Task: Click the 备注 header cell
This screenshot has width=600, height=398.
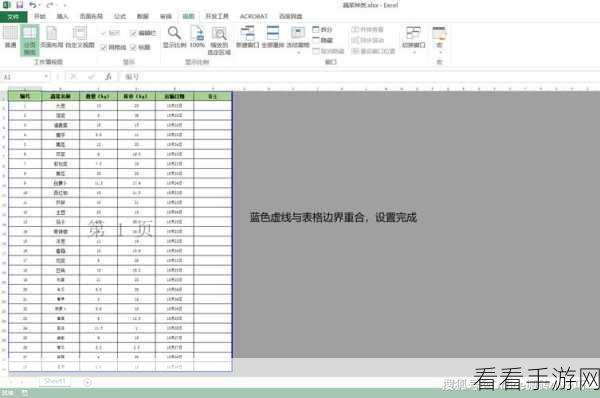Action: click(213, 96)
